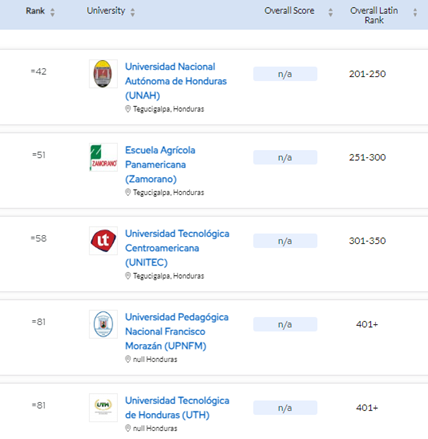This screenshot has width=428, height=439.
Task: Click the UPNFM crest logo
Action: click(103, 324)
